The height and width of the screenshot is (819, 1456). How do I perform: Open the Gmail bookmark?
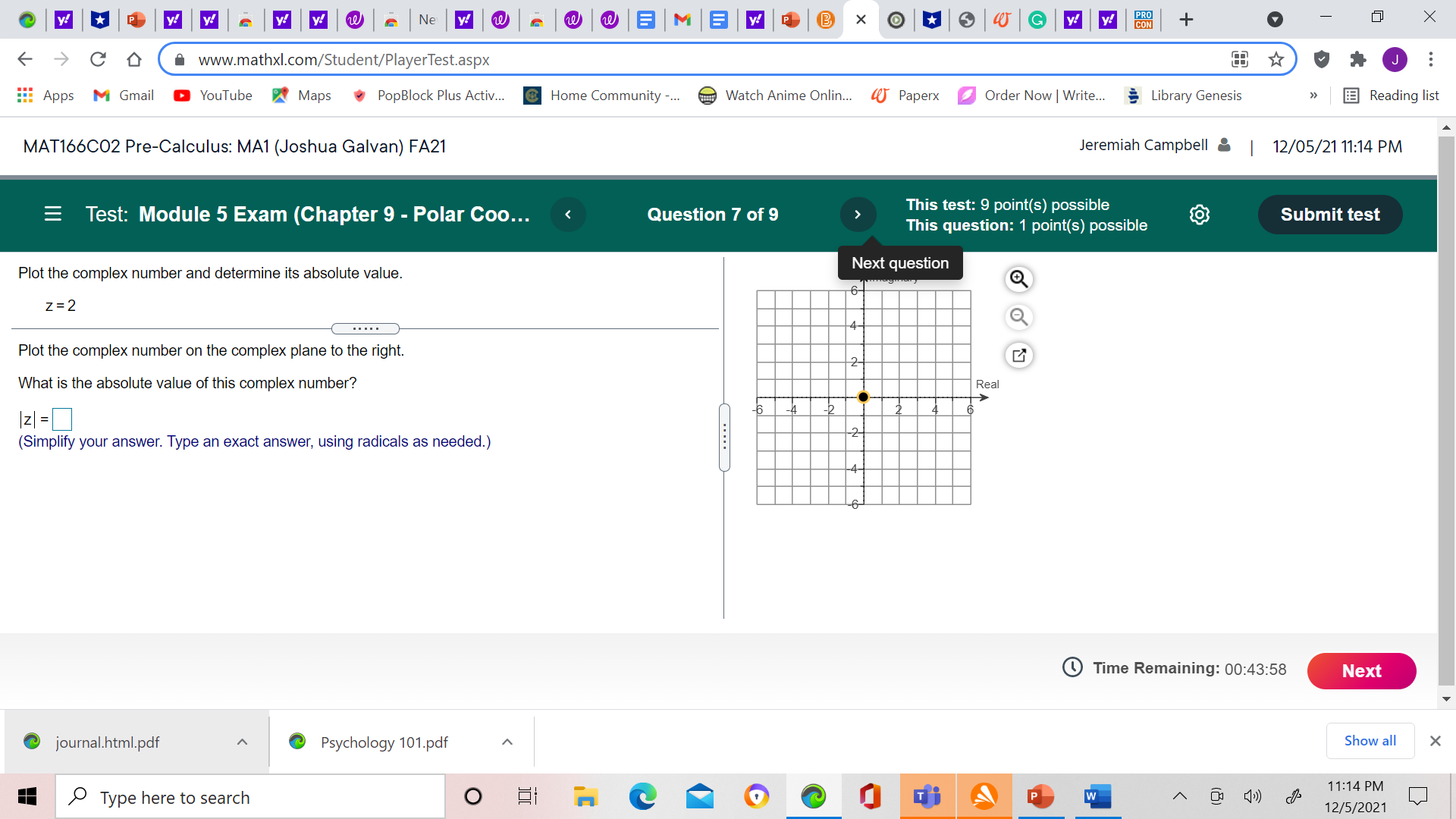click(x=124, y=96)
